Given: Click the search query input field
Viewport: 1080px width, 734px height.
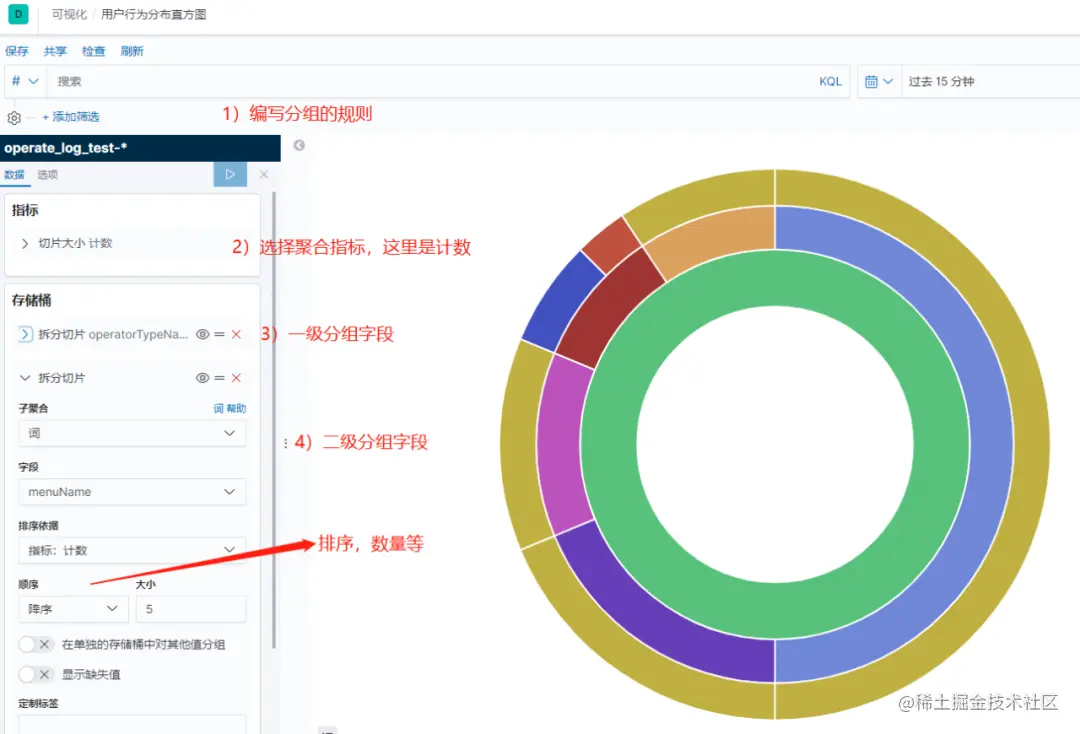Looking at the screenshot, I should pyautogui.click(x=430, y=81).
